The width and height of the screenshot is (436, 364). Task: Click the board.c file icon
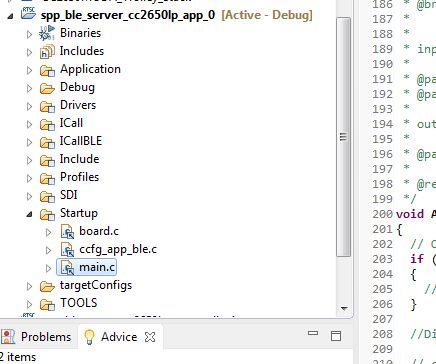coord(68,232)
